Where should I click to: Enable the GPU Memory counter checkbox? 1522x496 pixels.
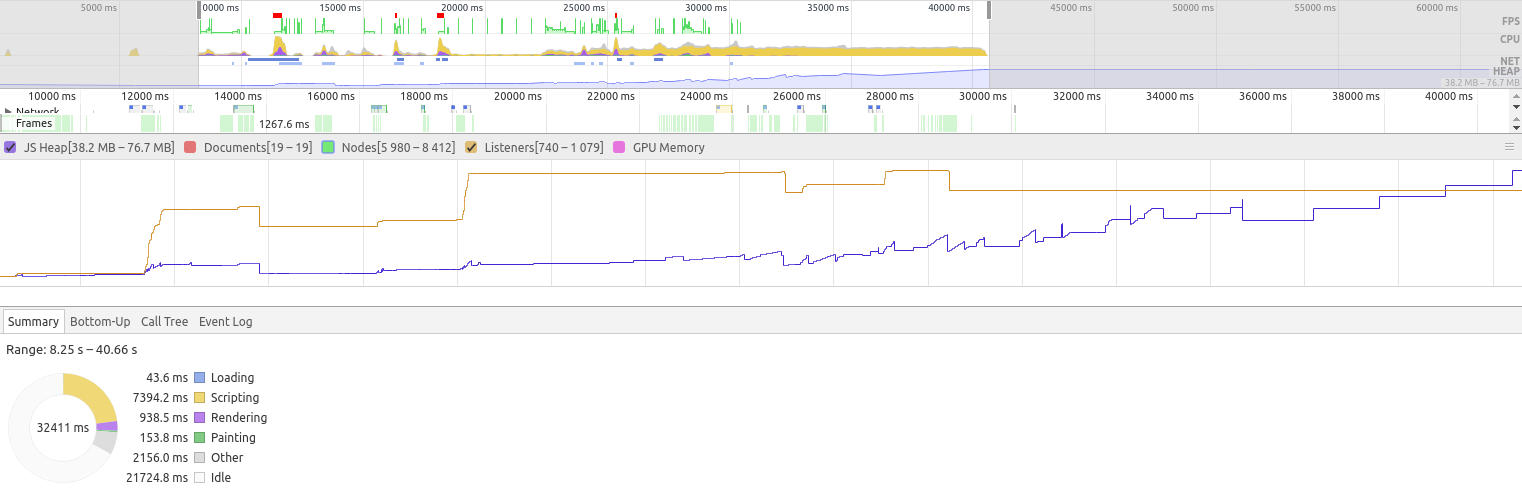point(619,147)
